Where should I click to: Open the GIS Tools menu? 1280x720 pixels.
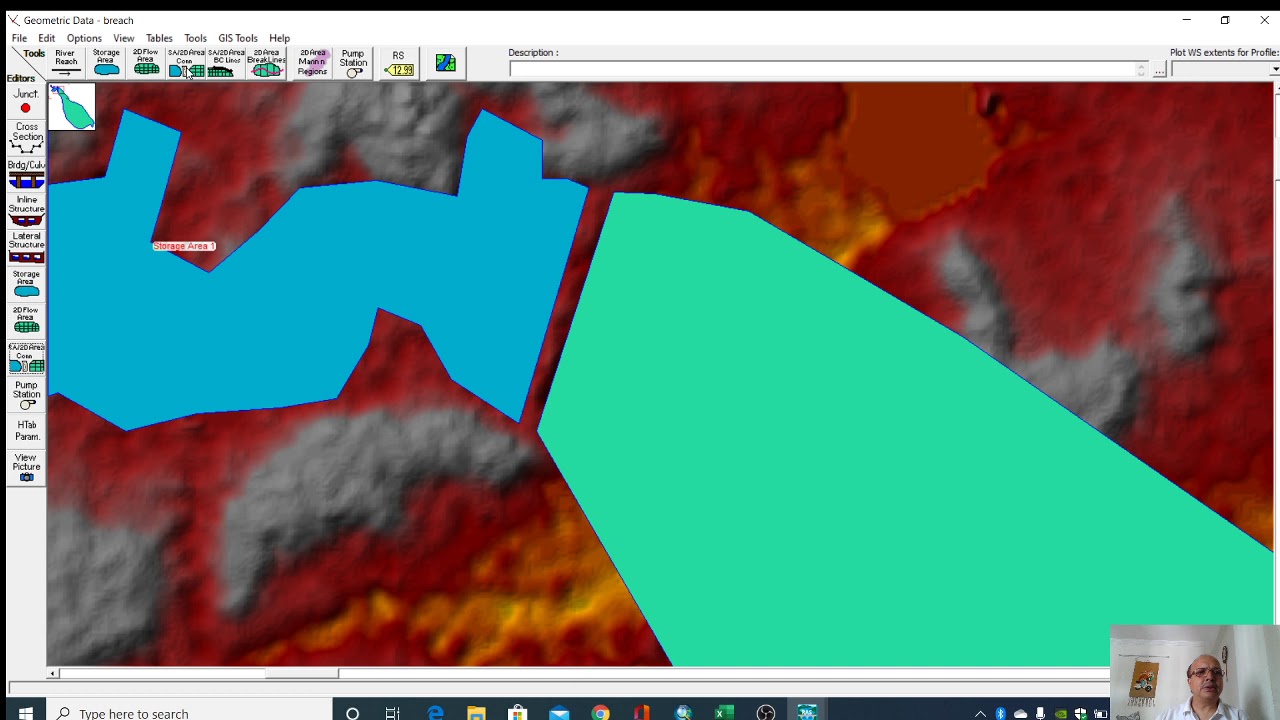238,38
